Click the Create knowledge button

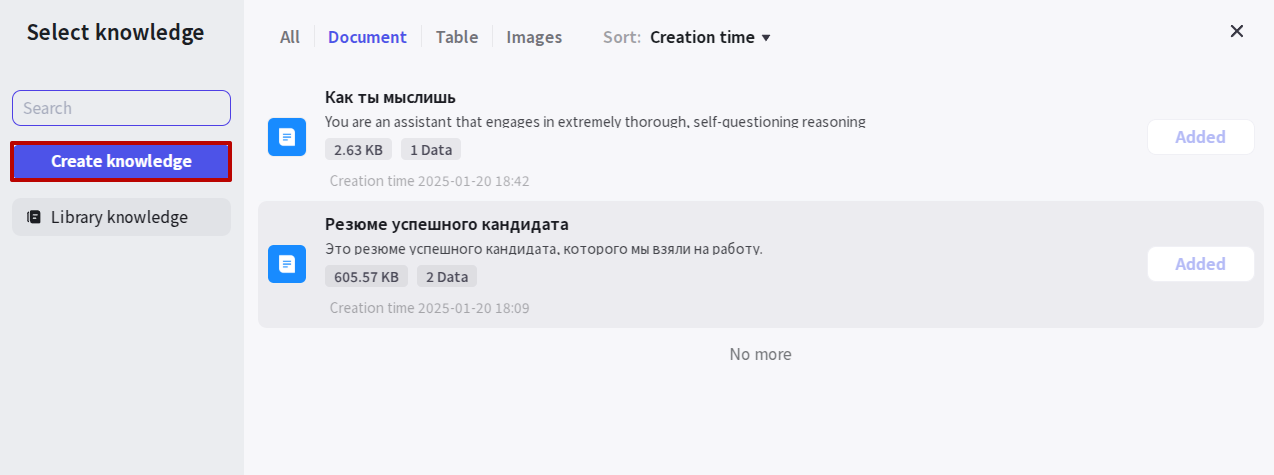tap(121, 161)
